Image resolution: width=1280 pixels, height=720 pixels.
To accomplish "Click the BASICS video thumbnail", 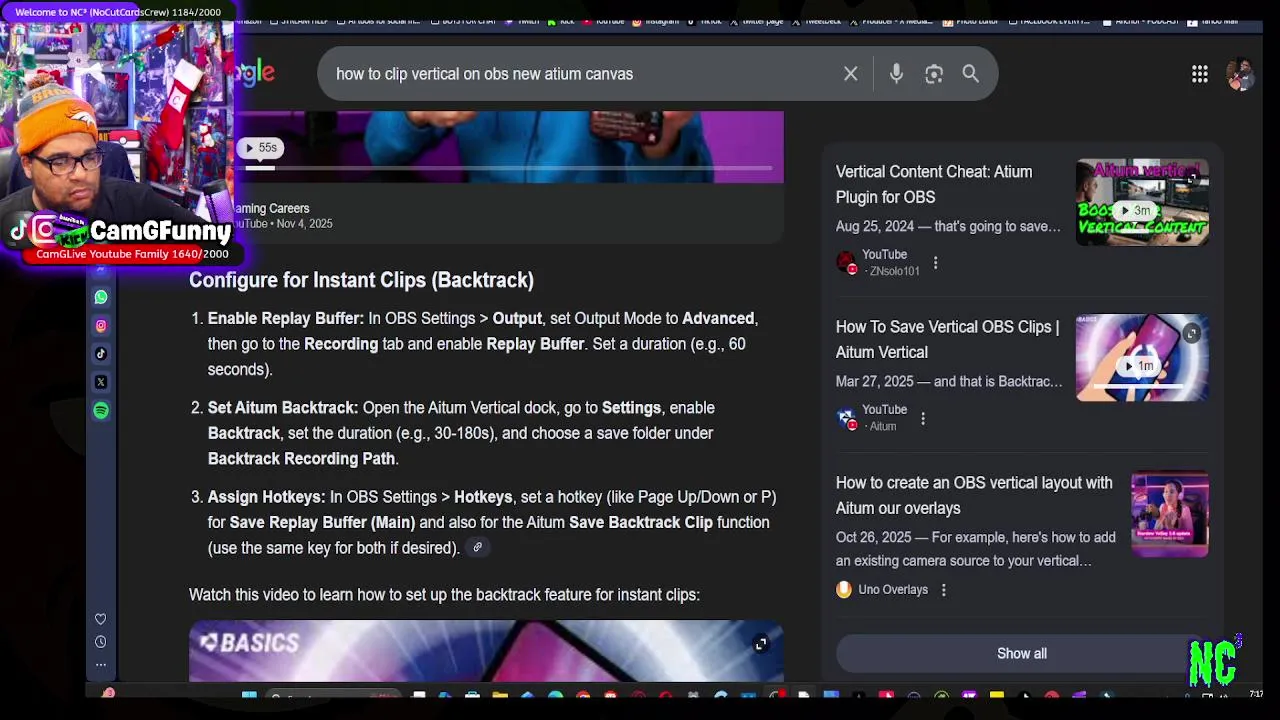I will [486, 651].
